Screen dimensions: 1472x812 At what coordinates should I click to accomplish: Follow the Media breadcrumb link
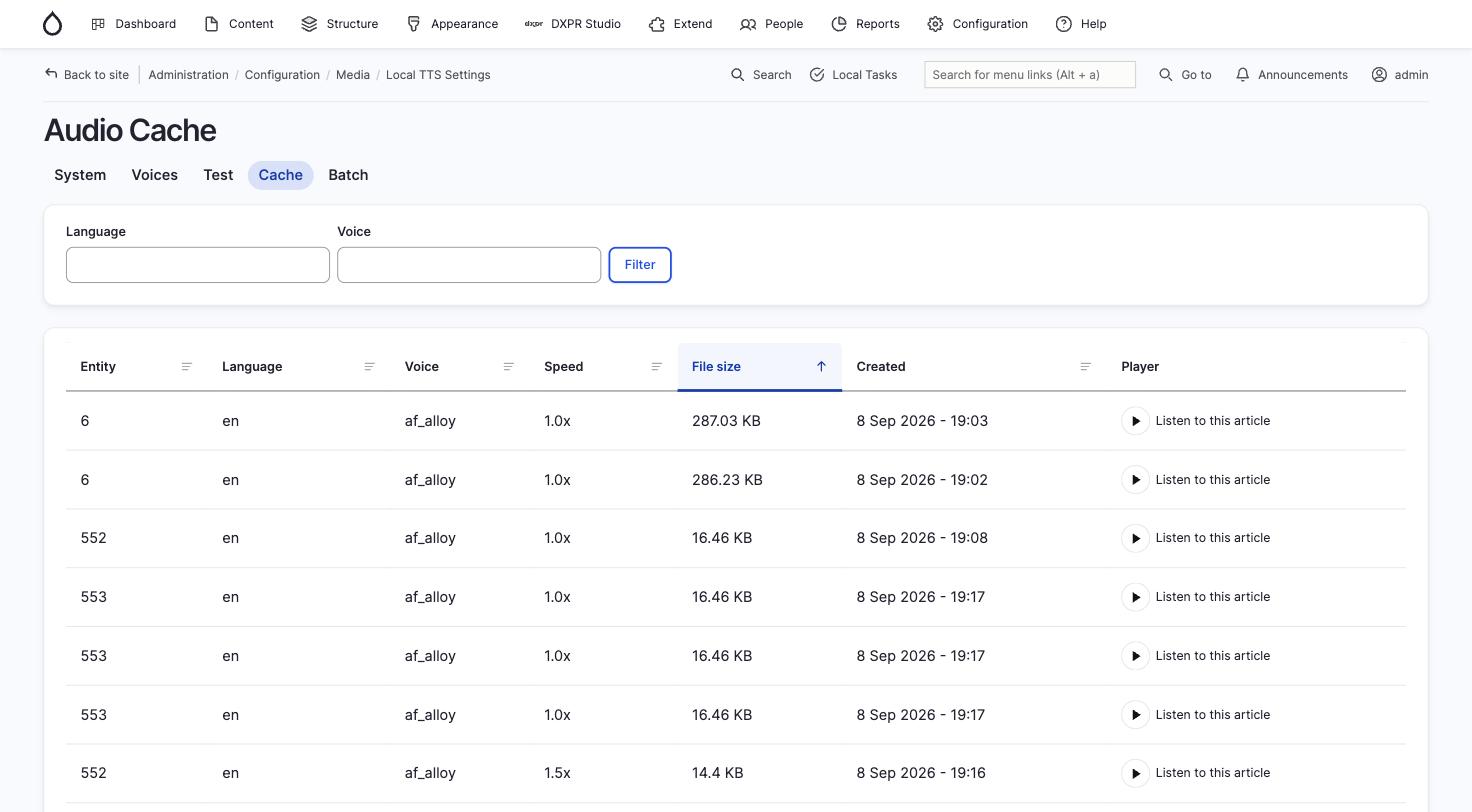pyautogui.click(x=353, y=75)
